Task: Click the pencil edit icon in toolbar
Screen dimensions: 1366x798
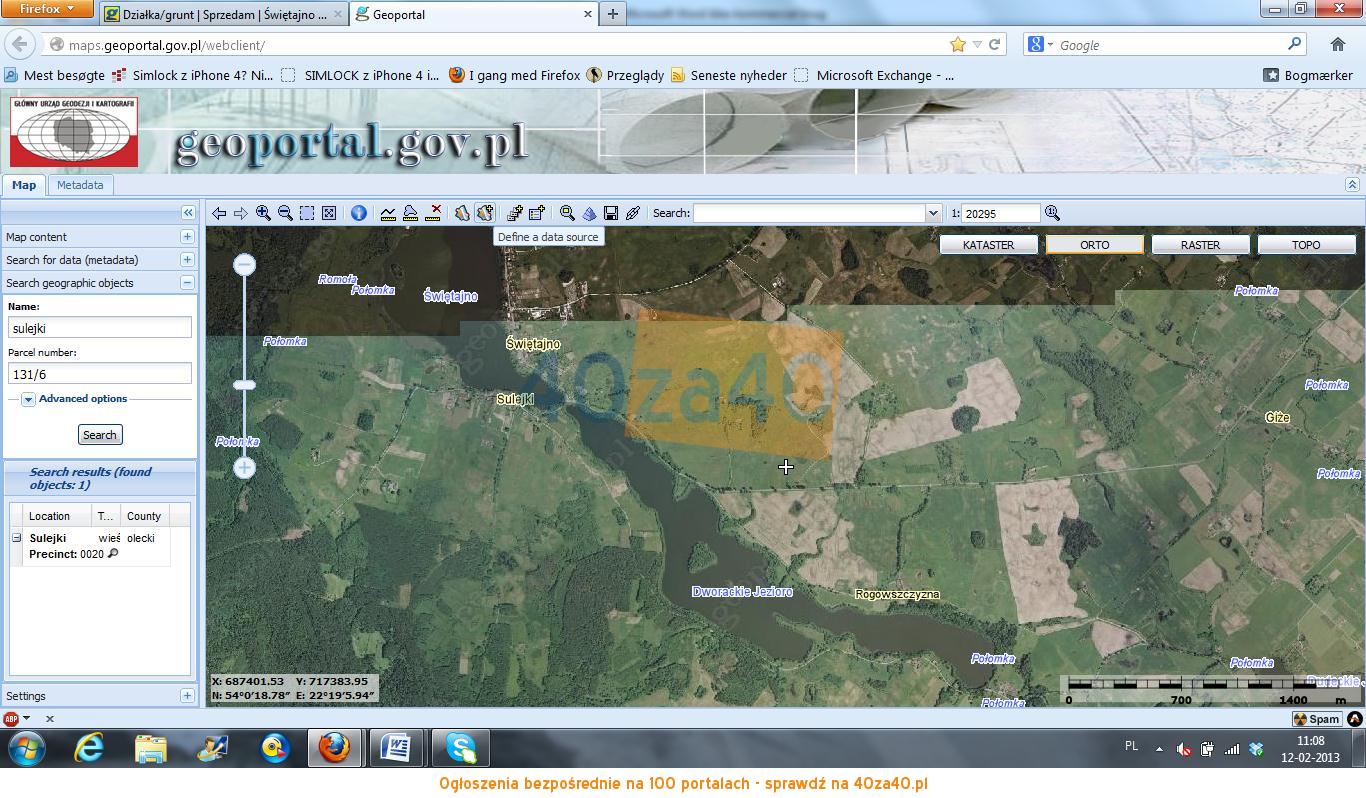Action: (x=633, y=213)
